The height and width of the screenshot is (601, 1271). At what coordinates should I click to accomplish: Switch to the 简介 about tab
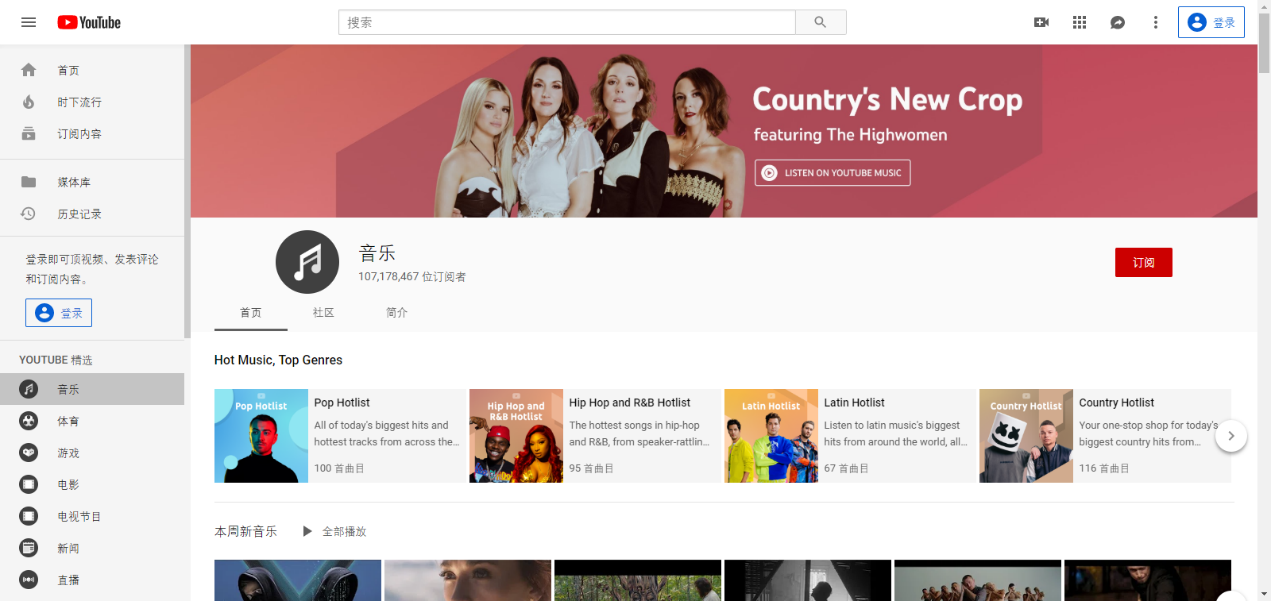point(397,312)
